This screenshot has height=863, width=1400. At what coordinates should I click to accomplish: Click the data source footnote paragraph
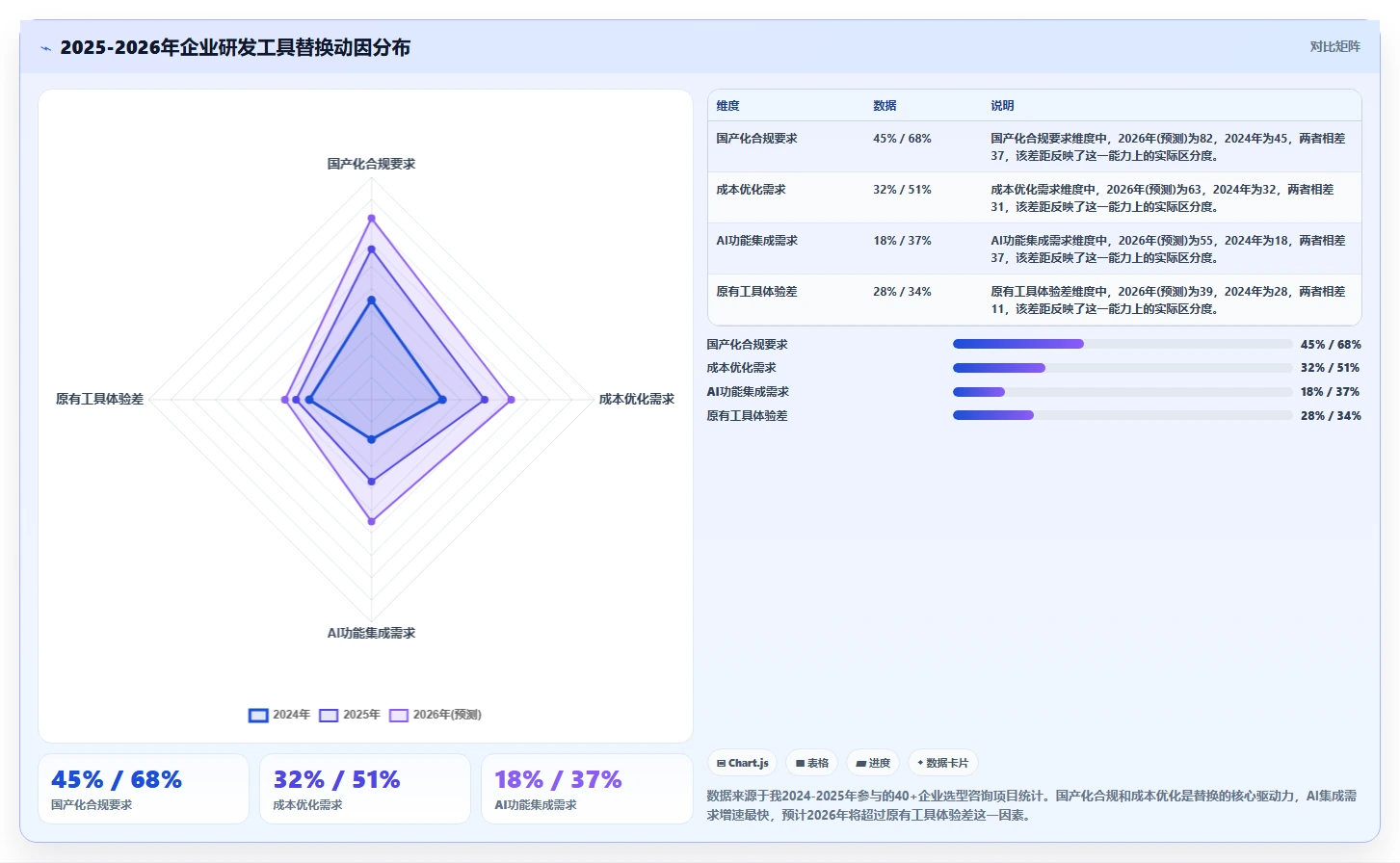click(1032, 805)
